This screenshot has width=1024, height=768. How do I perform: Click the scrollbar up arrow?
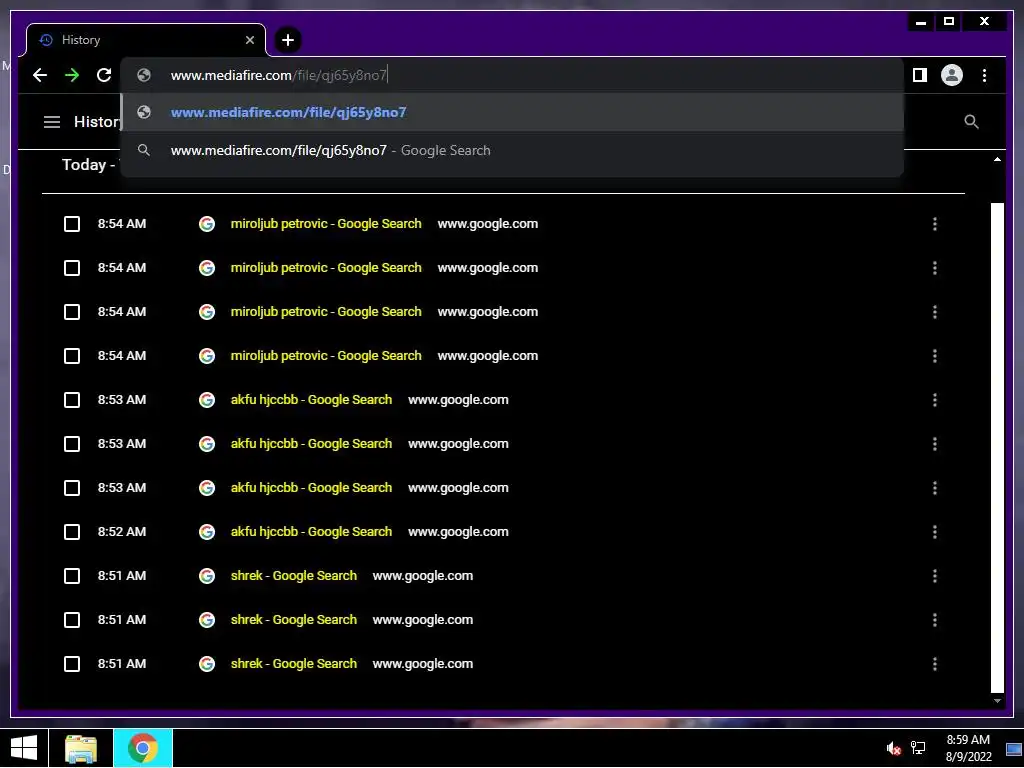pos(997,159)
